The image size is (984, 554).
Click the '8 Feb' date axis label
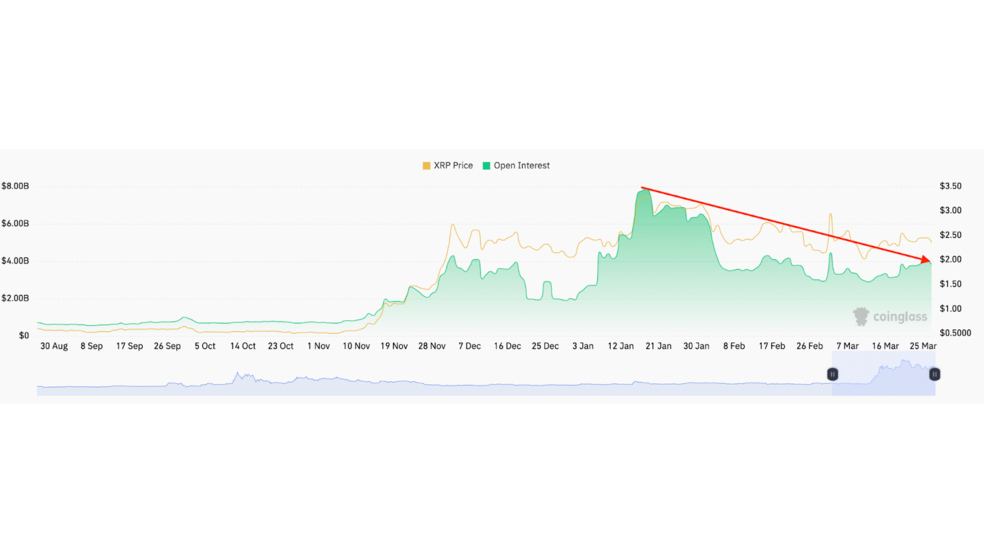point(734,346)
